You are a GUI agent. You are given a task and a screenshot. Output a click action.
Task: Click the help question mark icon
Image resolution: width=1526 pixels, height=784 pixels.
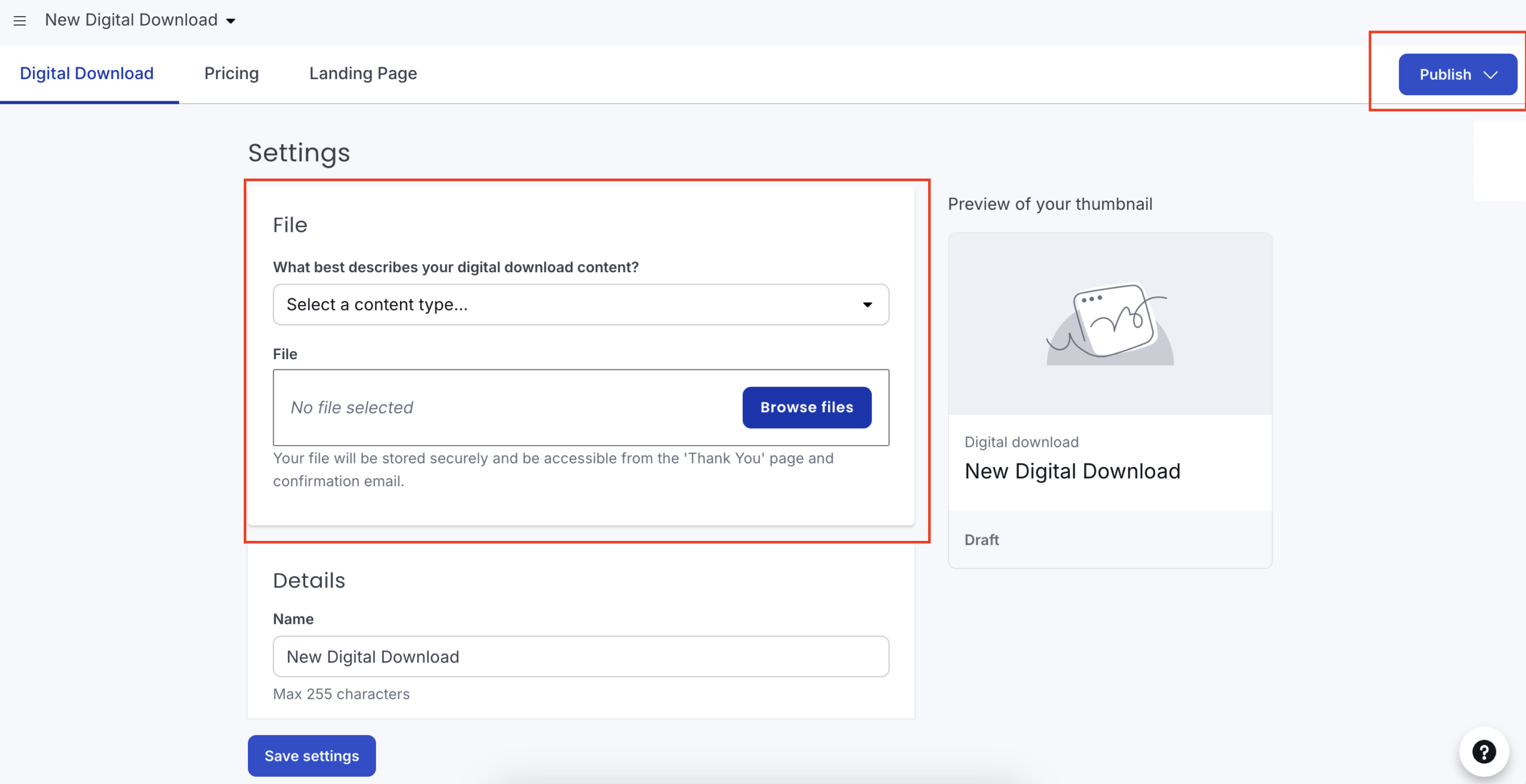coord(1484,752)
